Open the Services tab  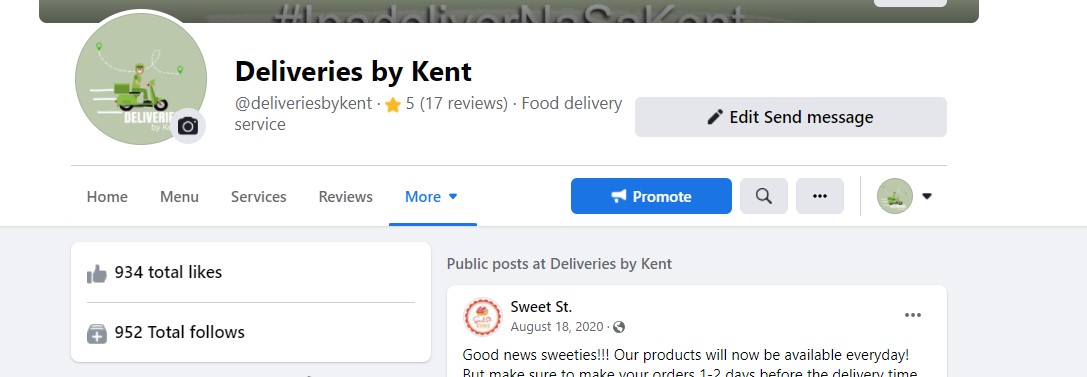pyautogui.click(x=259, y=197)
